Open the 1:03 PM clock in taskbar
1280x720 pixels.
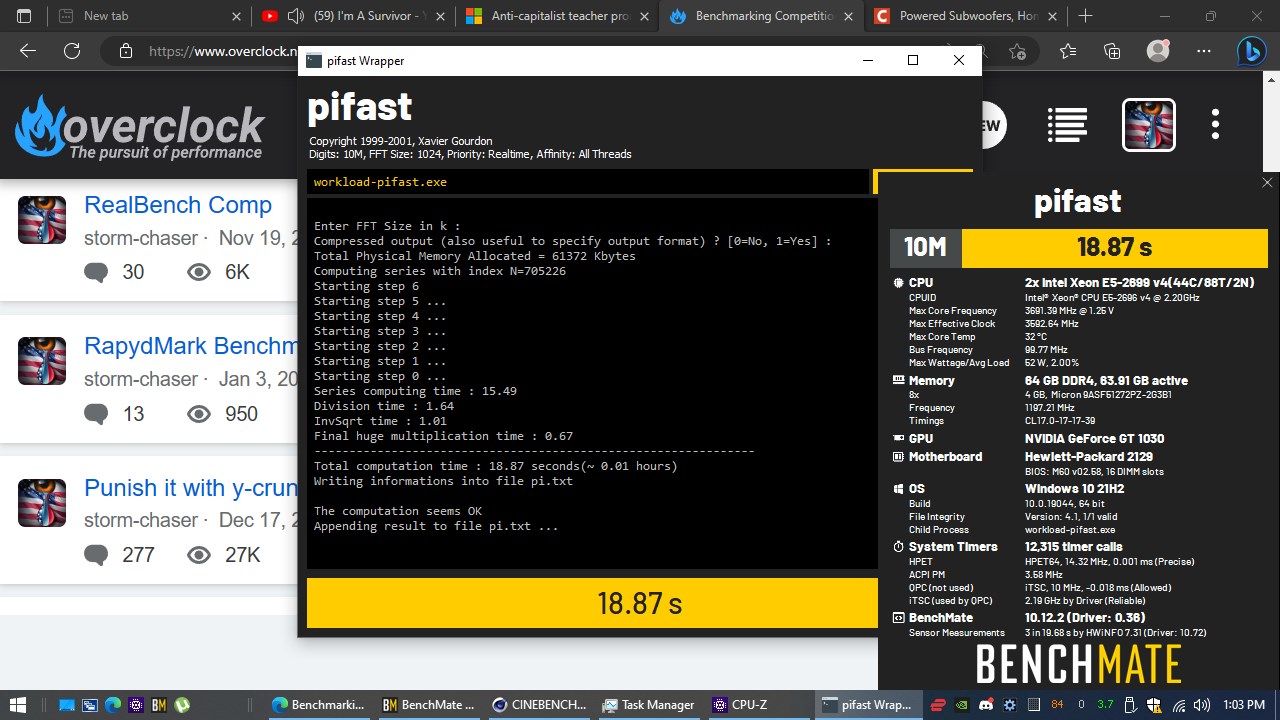[x=1243, y=705]
